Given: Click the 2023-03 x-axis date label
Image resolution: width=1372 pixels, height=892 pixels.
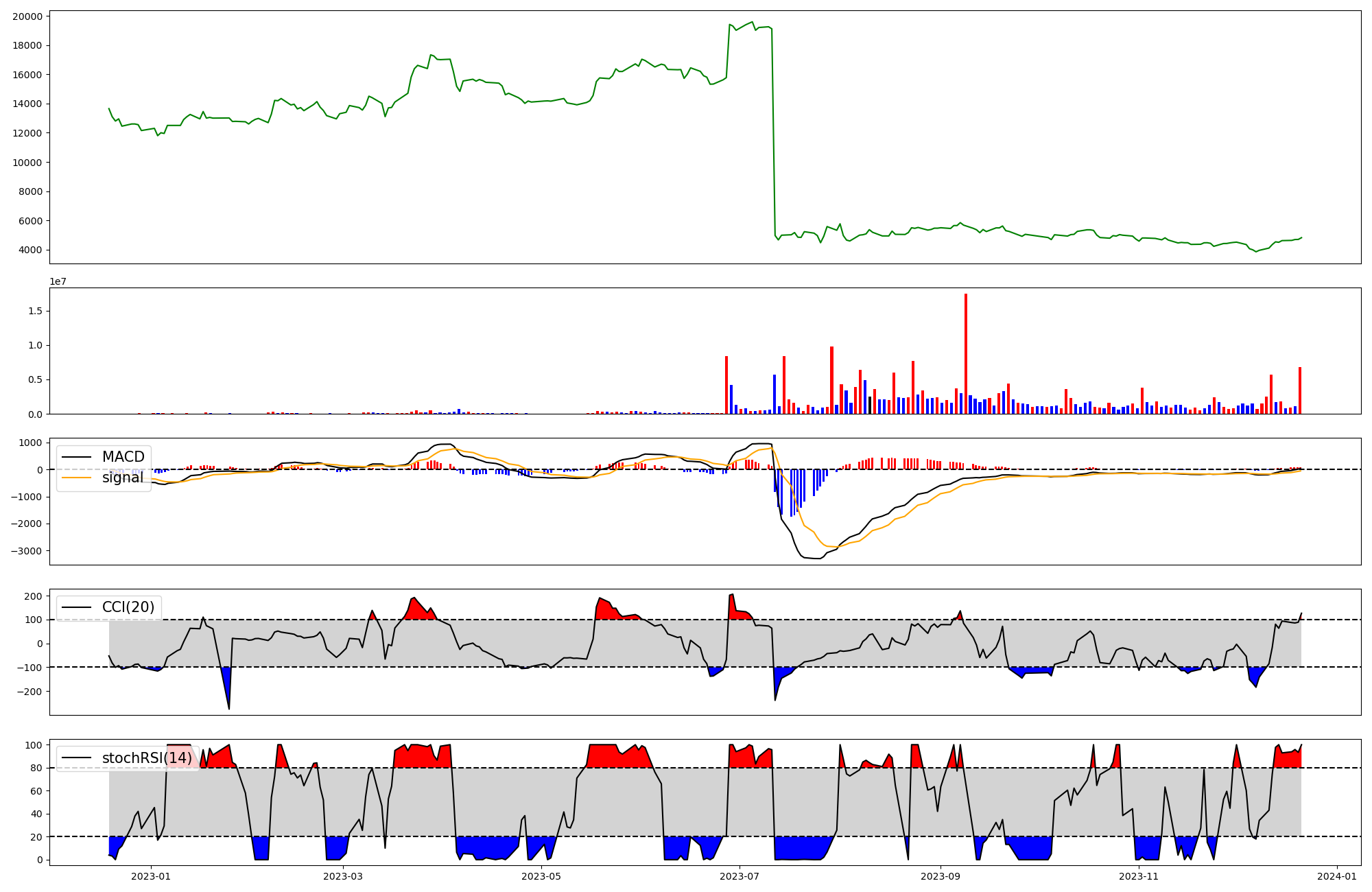Looking at the screenshot, I should click(x=342, y=876).
